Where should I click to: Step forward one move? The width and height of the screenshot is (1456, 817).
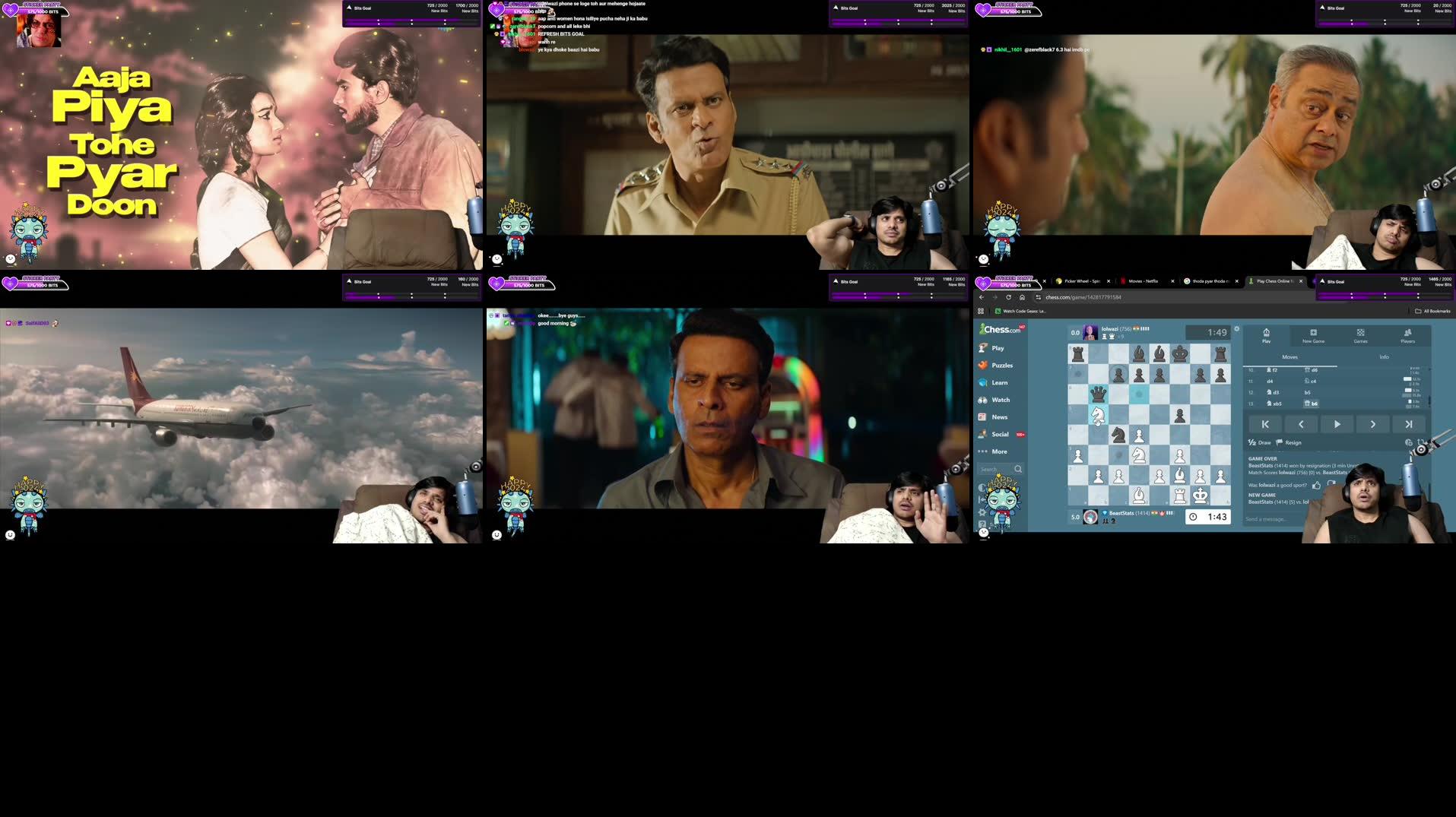coord(1372,424)
